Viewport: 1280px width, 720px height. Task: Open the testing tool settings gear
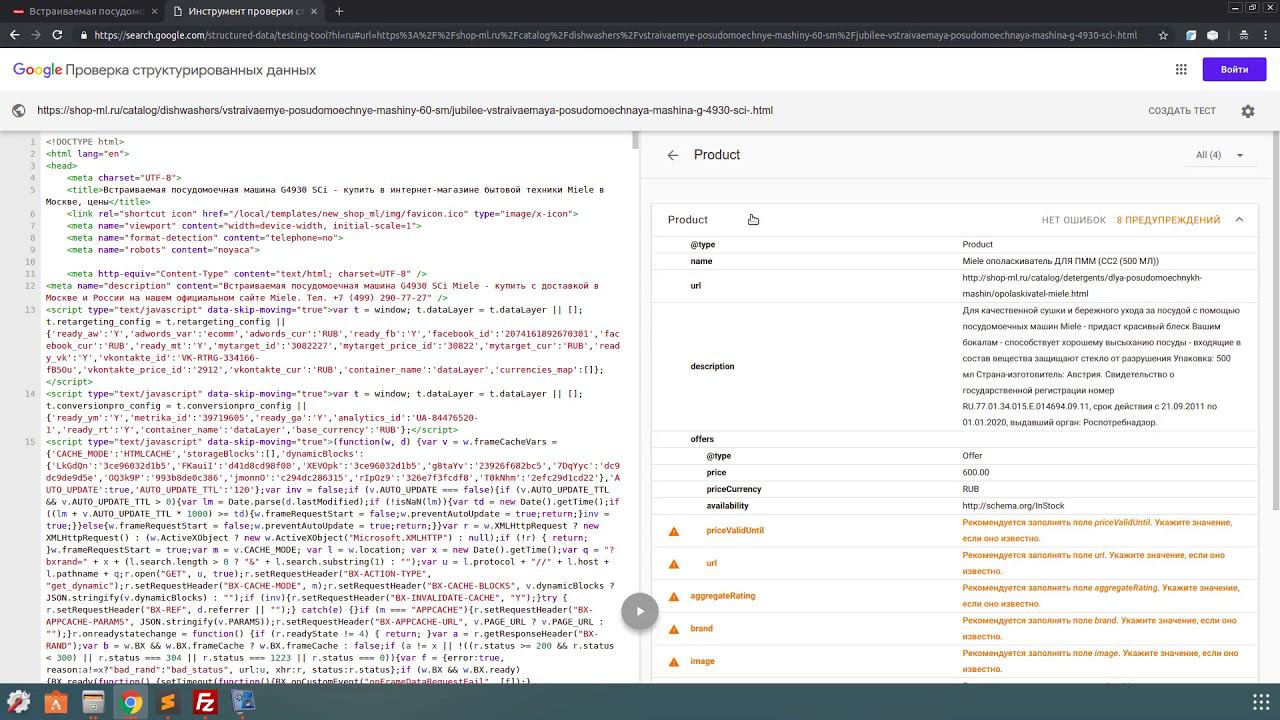click(1248, 111)
